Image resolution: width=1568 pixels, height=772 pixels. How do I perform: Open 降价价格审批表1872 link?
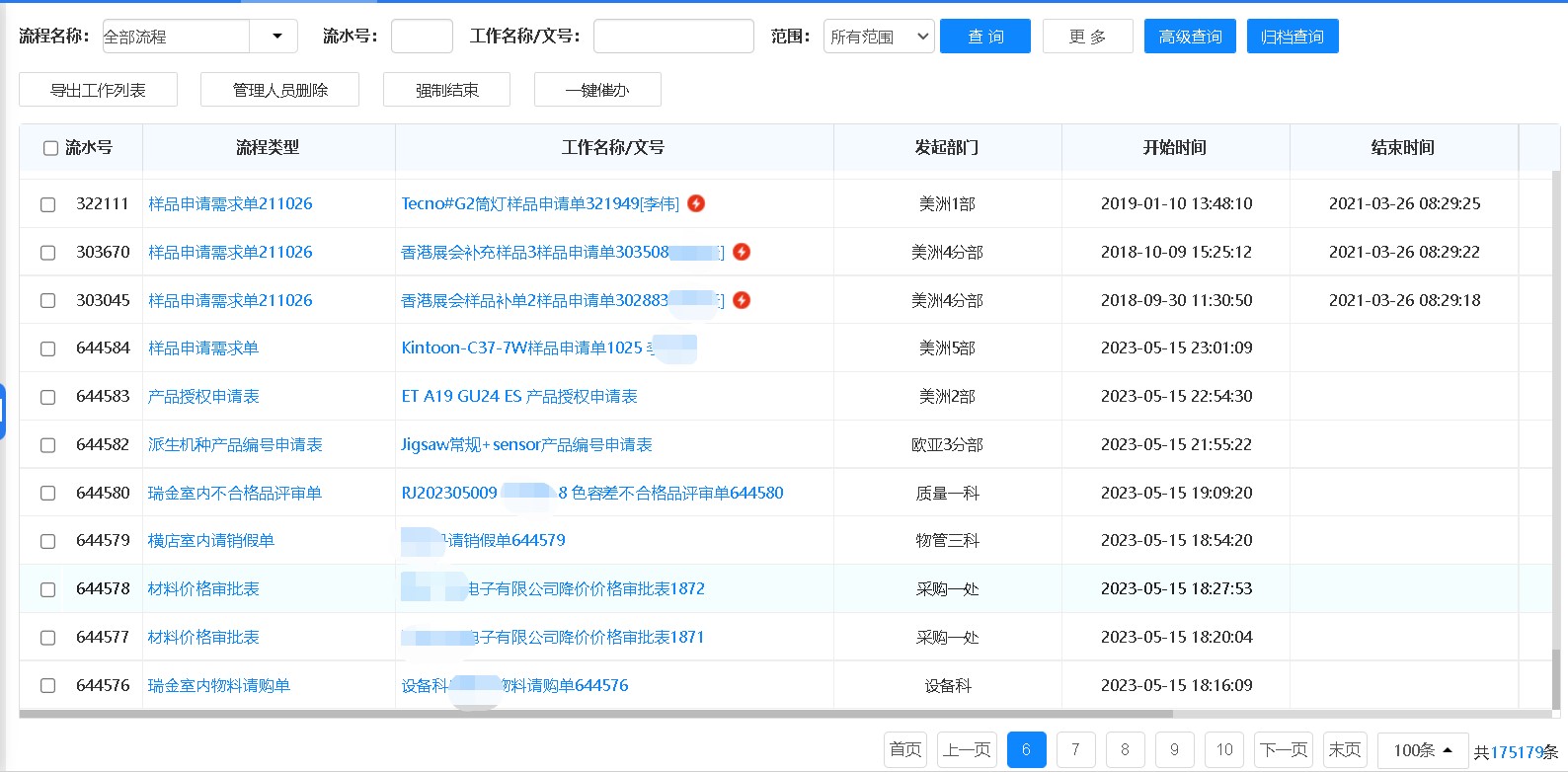(x=553, y=588)
